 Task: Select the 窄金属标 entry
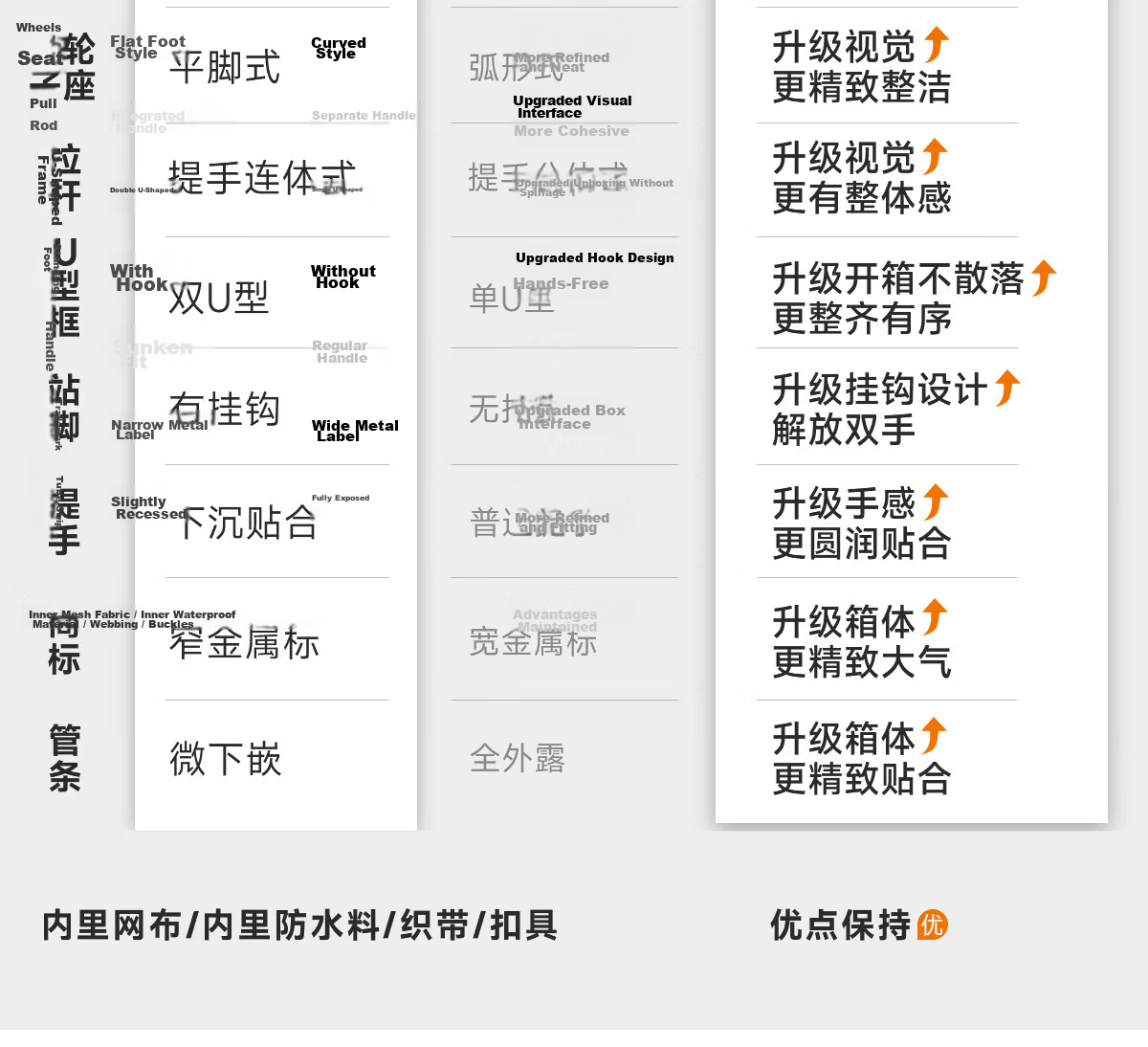(x=244, y=642)
